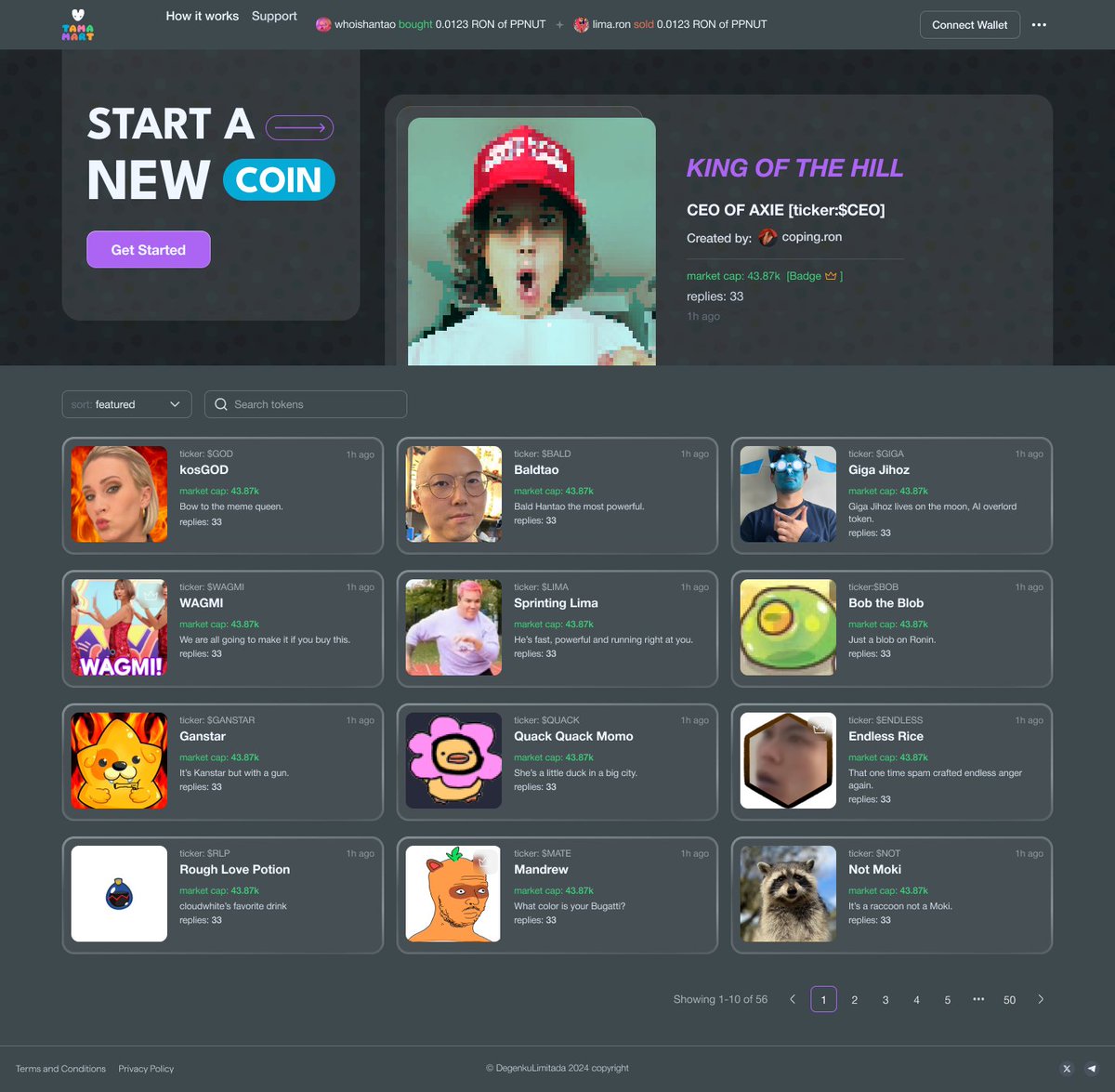
Task: Open the Endless Rice token image
Action: (788, 760)
